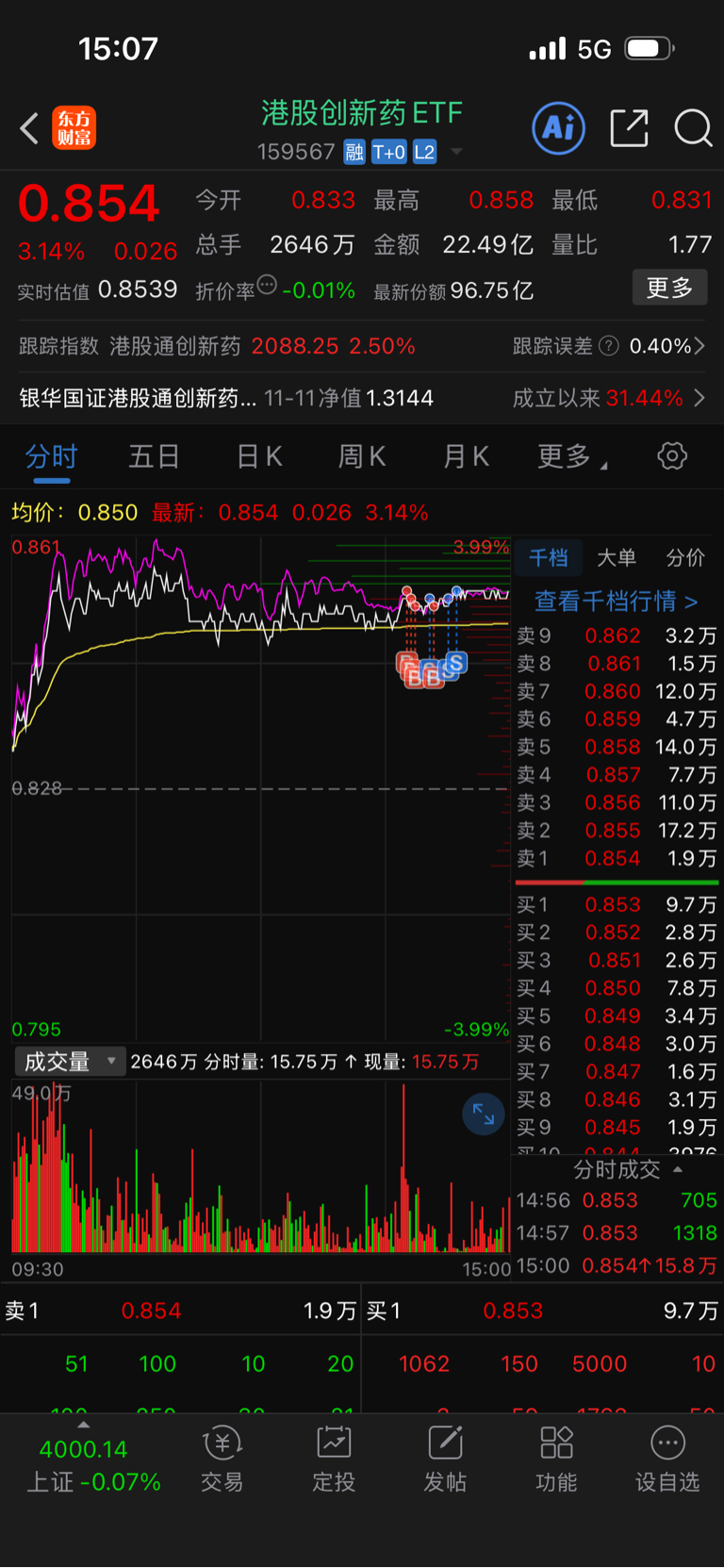This screenshot has height=1568, width=724.
Task: Tap the L2 level badge
Action: pyautogui.click(x=424, y=152)
